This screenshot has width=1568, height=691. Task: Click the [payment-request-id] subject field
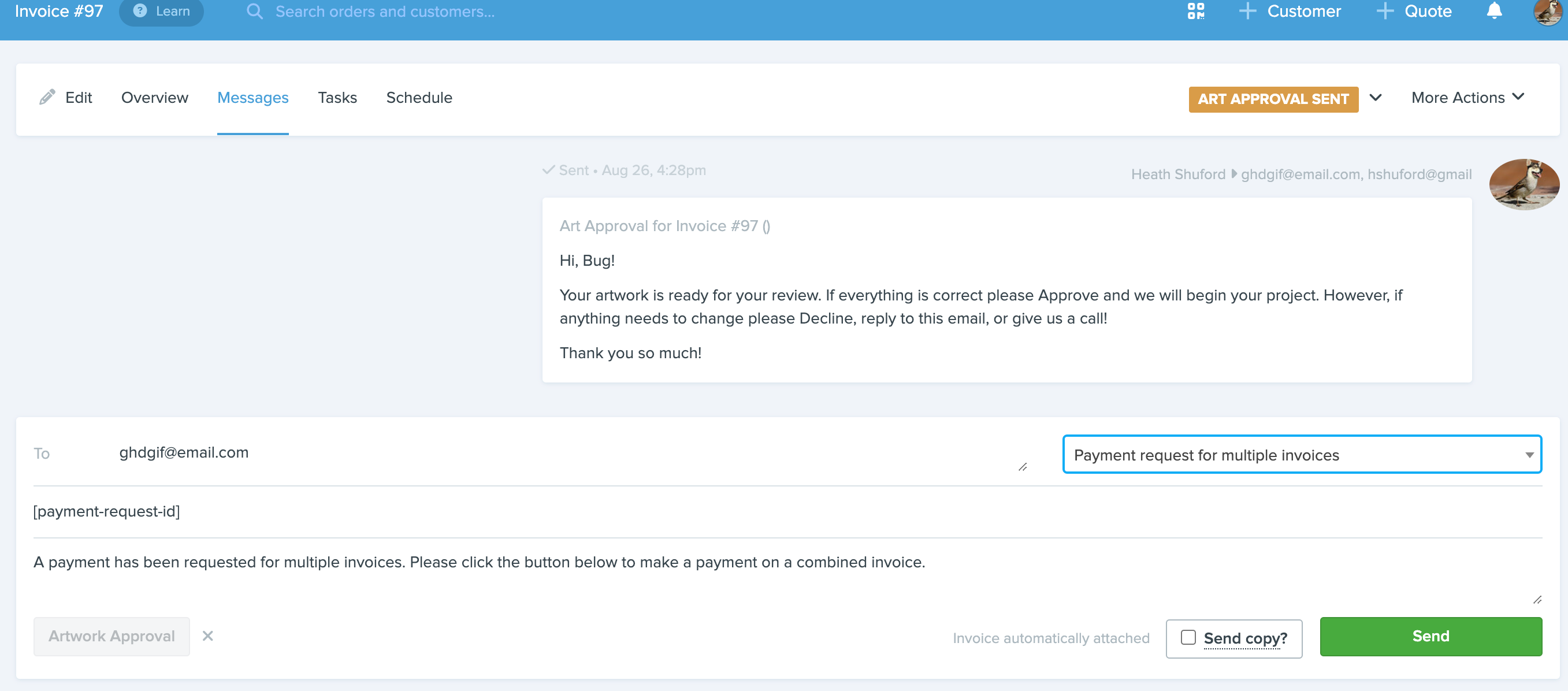click(787, 511)
